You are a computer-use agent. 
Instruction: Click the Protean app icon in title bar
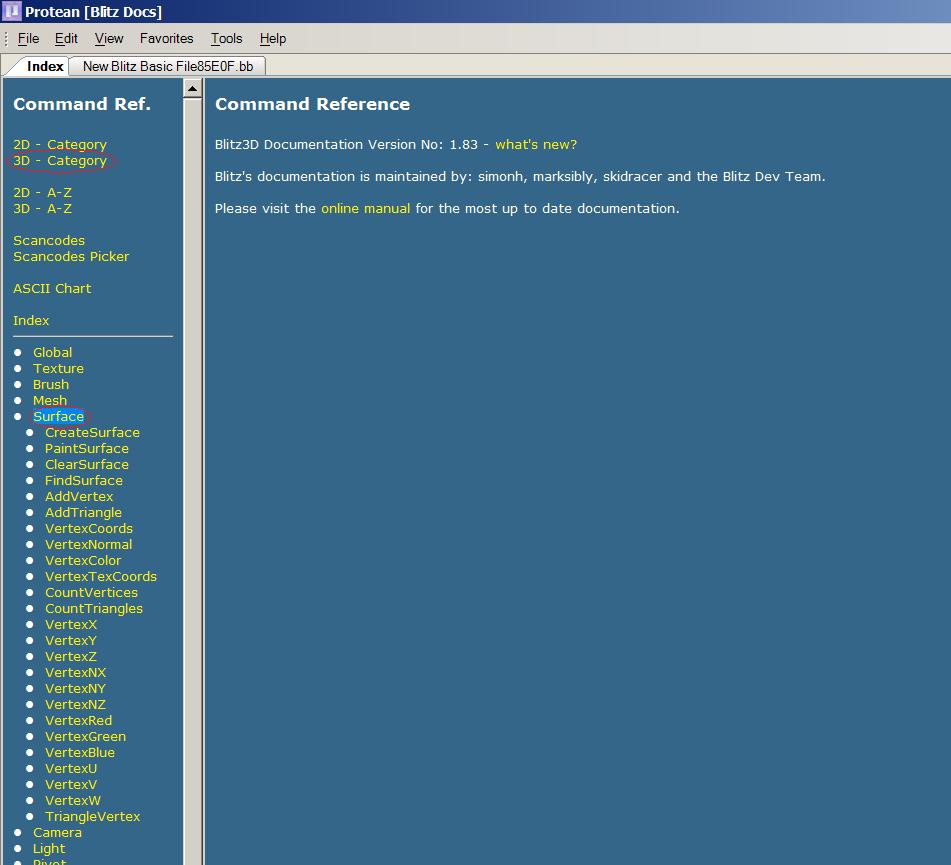(11, 11)
